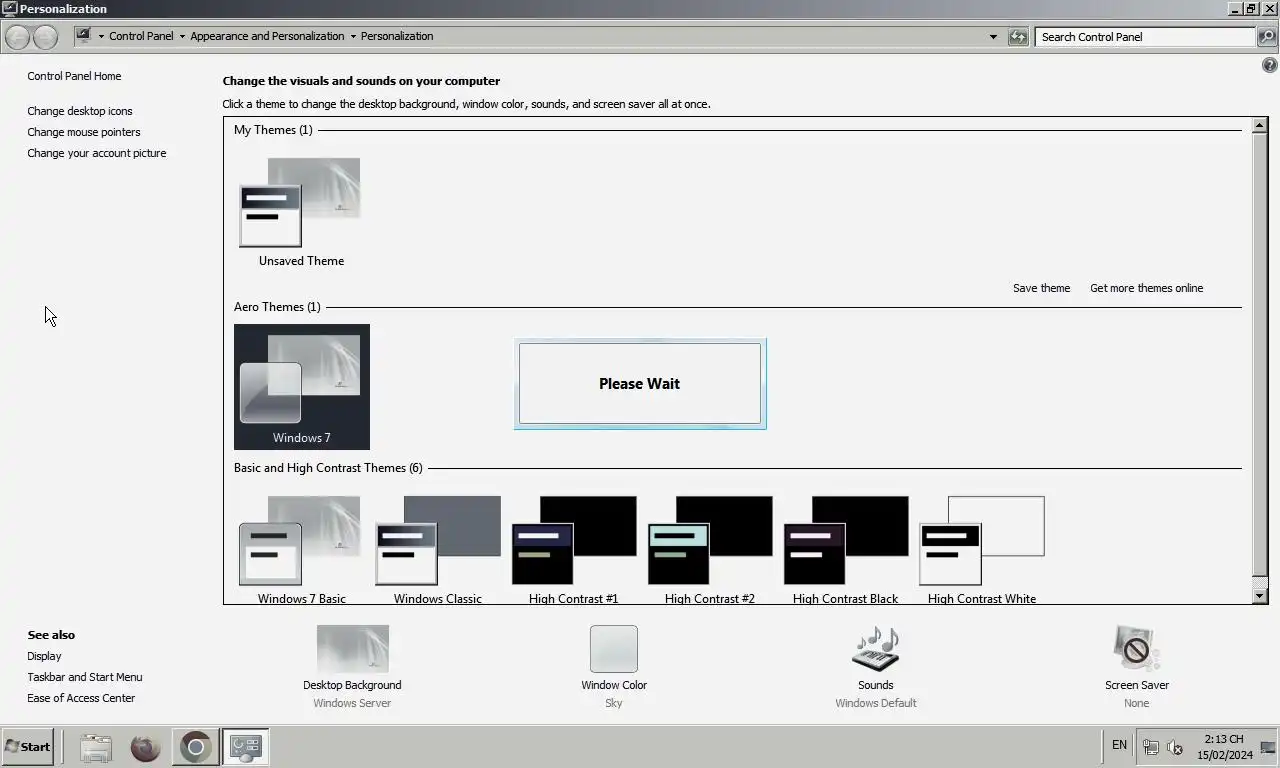Open the Window Color icon
1280x768 pixels.
[614, 650]
